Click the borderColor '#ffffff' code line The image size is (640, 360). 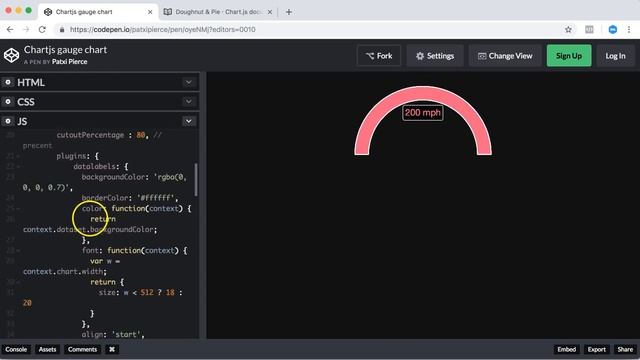pos(130,198)
